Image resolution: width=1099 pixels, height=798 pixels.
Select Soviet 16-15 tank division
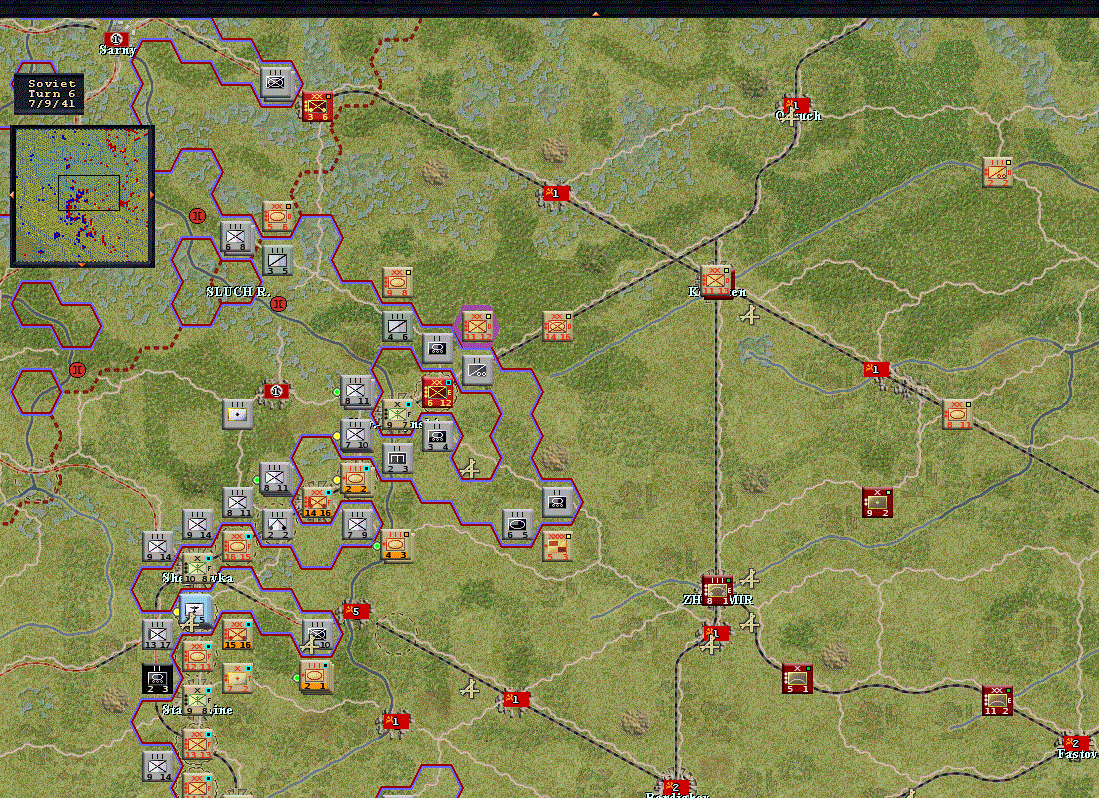[237, 546]
